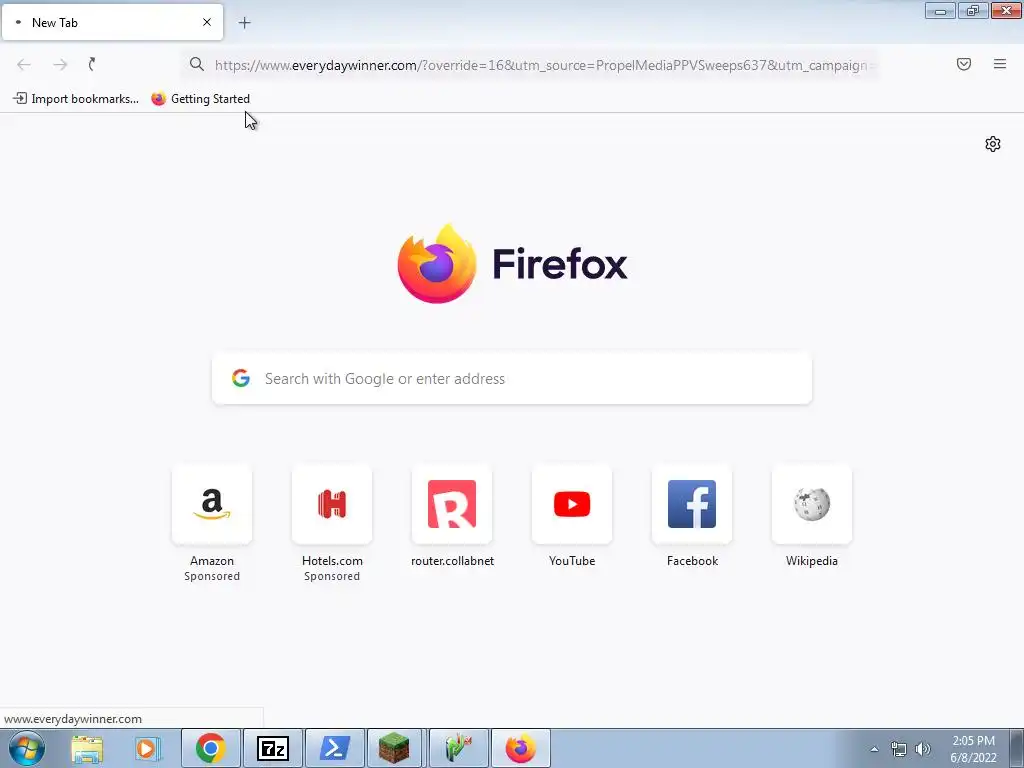Click the Import bookmarks arrow icon
The image size is (1024, 768).
tap(20, 98)
